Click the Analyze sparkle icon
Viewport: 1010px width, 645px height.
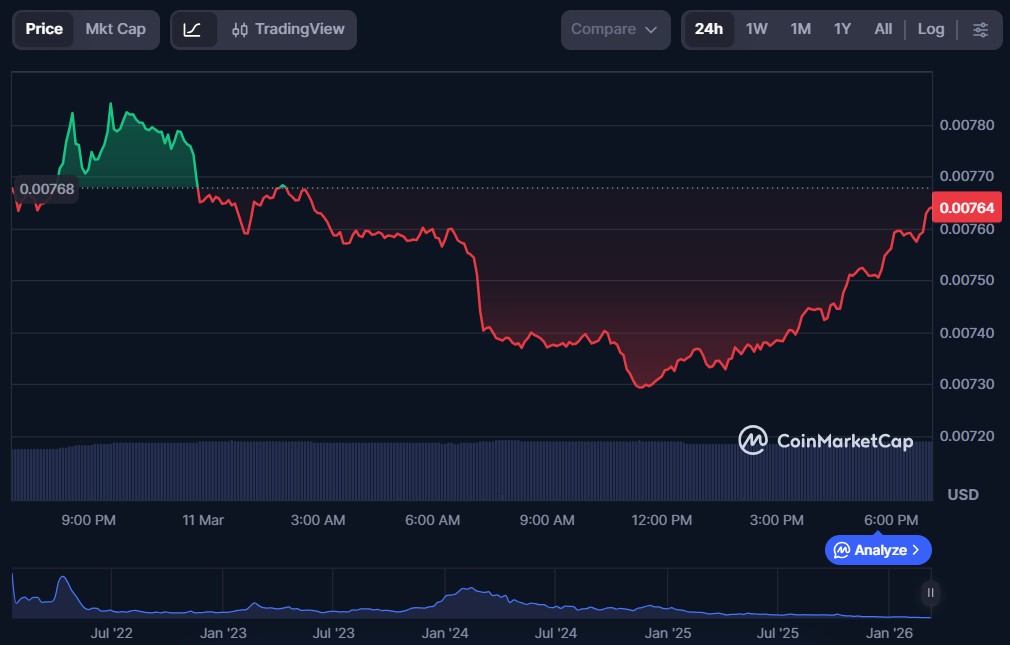click(842, 550)
